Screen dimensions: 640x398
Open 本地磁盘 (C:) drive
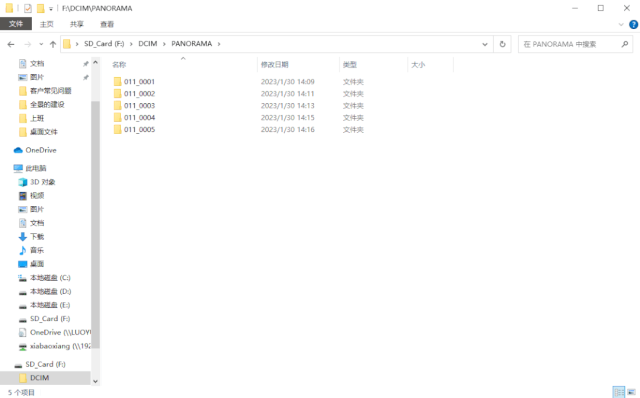pos(50,278)
